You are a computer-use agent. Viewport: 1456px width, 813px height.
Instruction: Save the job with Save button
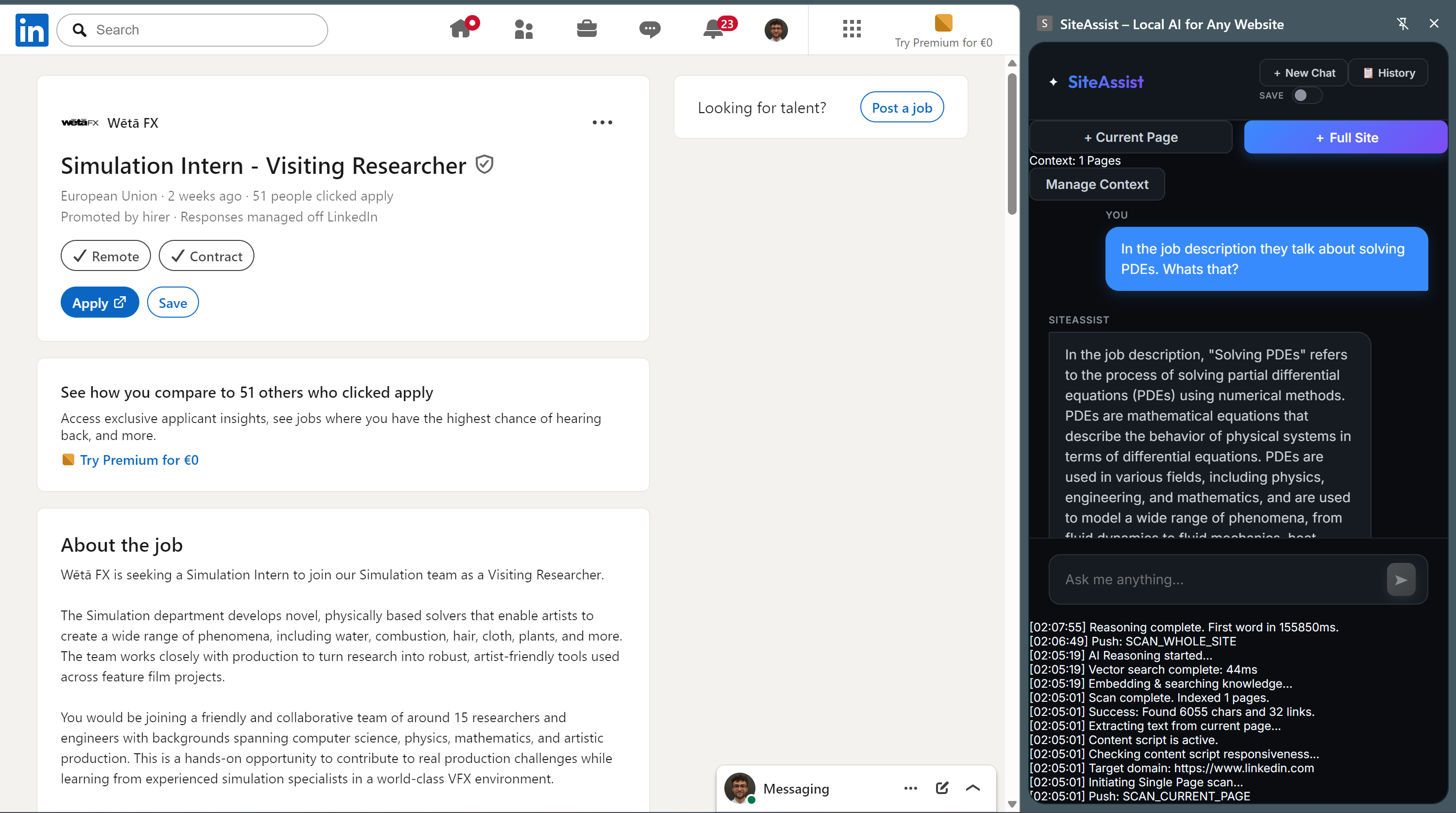[172, 303]
